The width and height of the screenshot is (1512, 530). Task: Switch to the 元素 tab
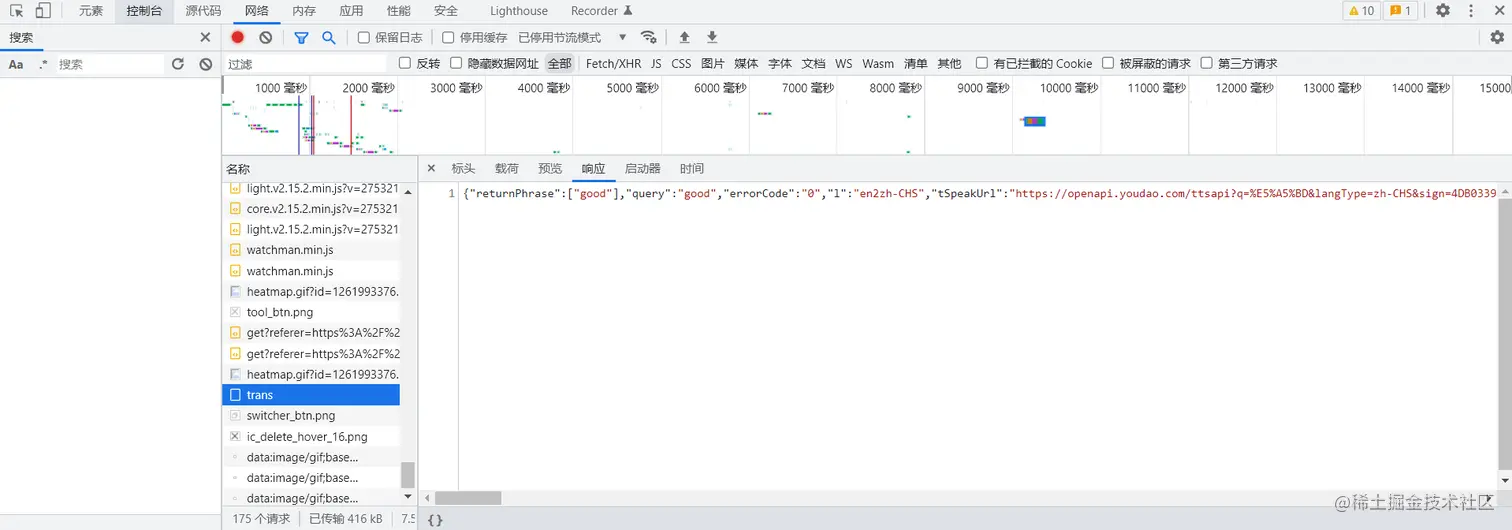point(91,11)
